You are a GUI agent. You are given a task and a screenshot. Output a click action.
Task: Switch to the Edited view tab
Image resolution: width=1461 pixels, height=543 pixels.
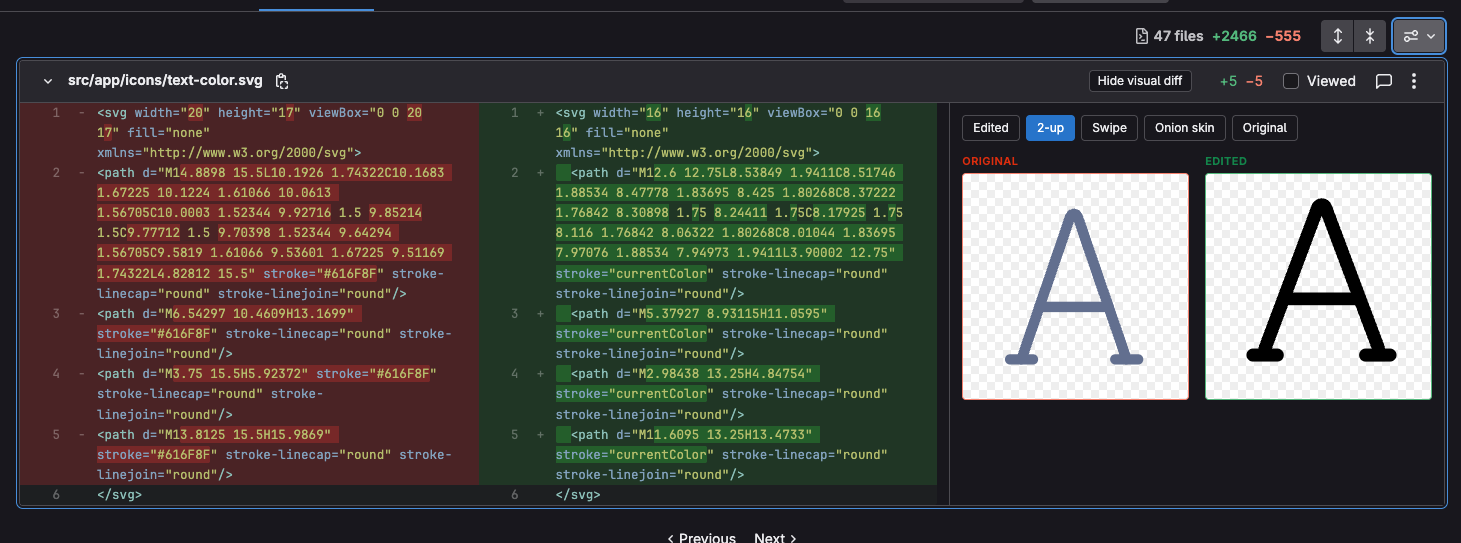coord(991,127)
